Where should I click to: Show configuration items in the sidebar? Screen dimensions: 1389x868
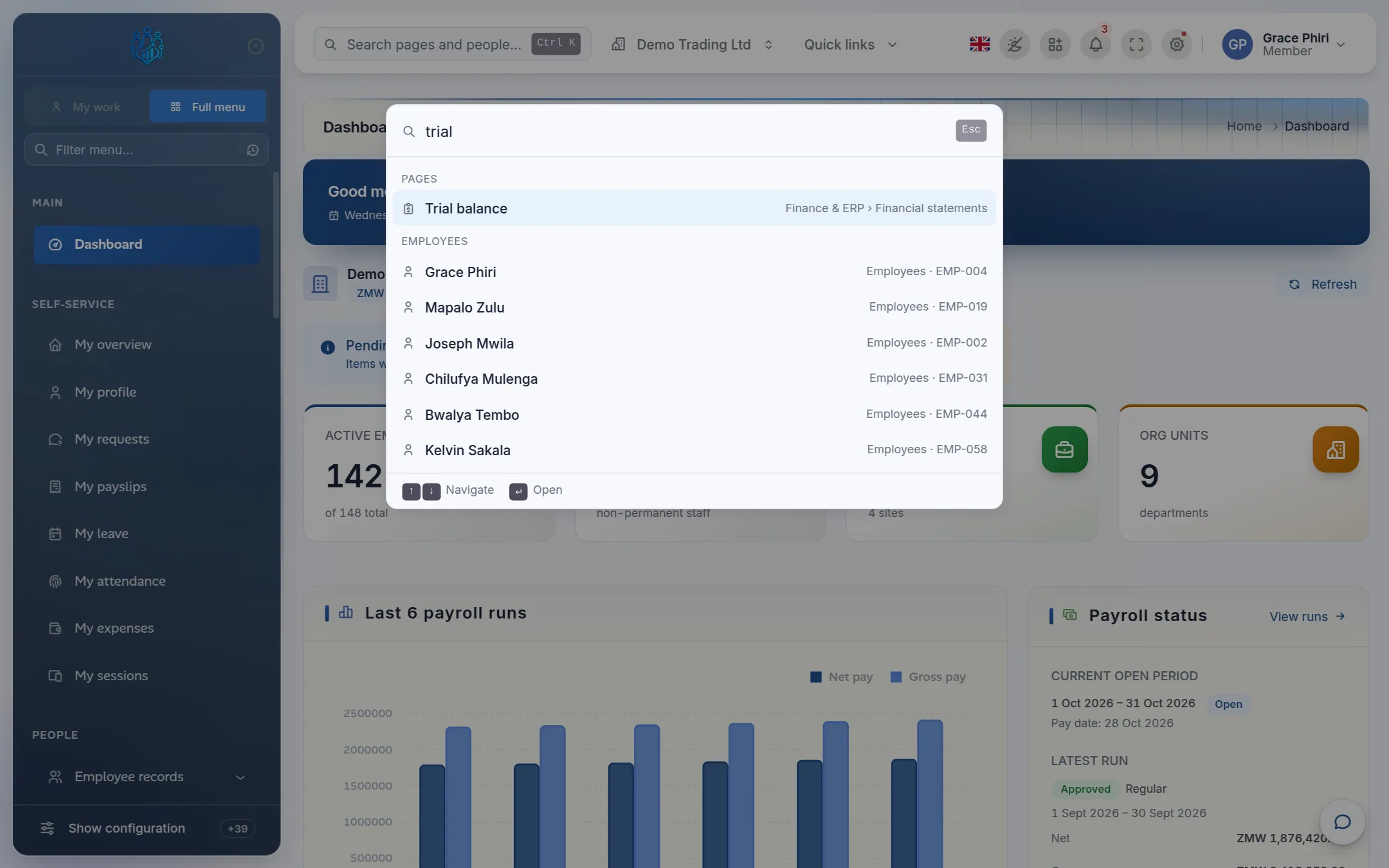tap(147, 828)
